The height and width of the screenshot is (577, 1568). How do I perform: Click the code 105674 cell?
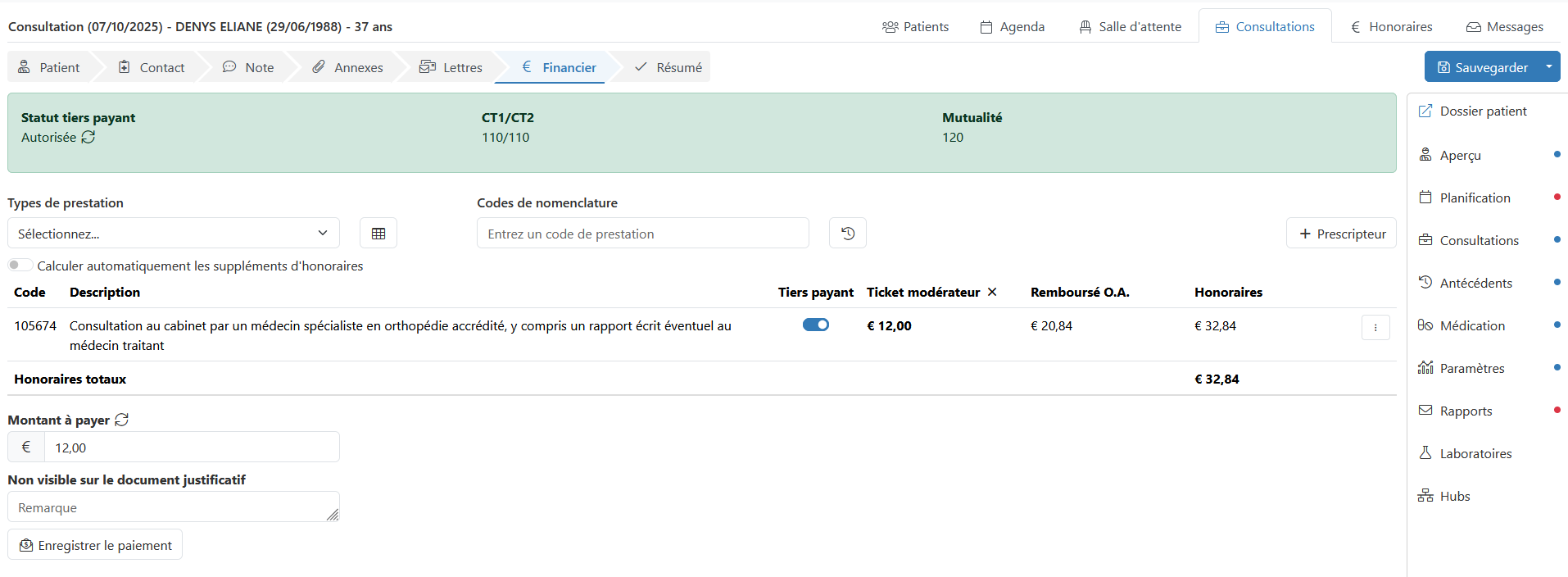[x=35, y=325]
